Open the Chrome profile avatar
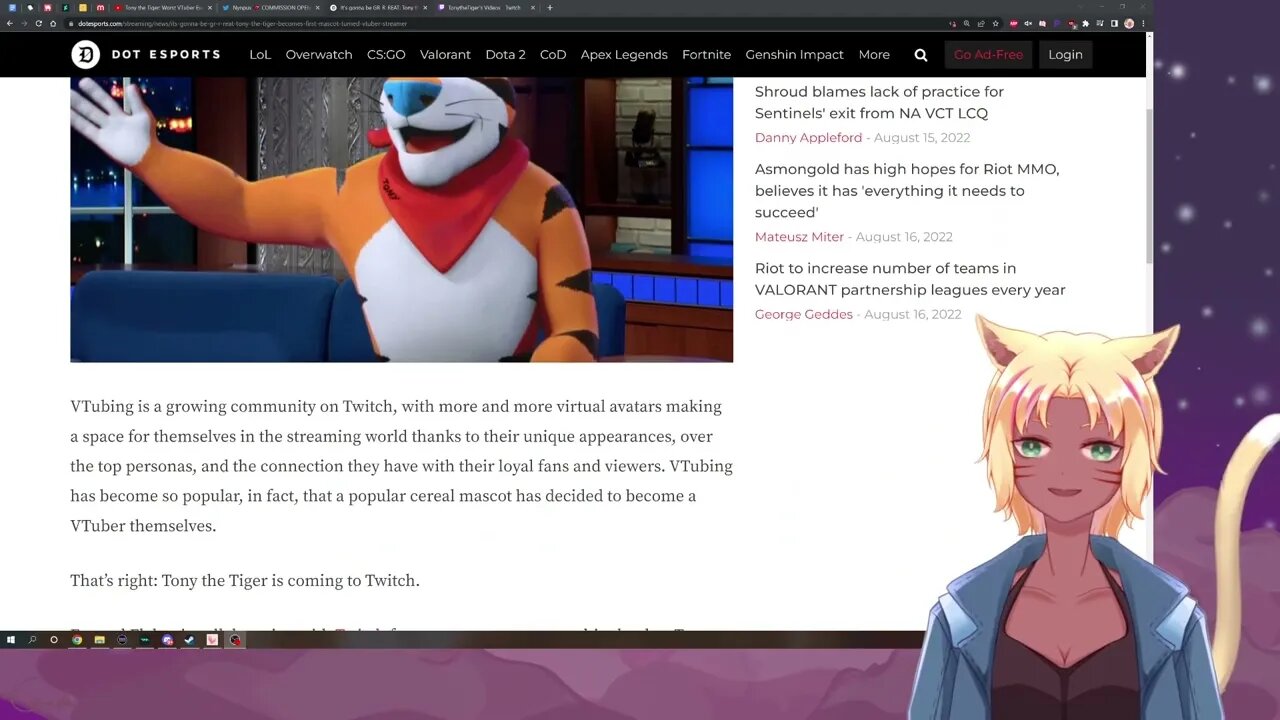 (x=1129, y=23)
